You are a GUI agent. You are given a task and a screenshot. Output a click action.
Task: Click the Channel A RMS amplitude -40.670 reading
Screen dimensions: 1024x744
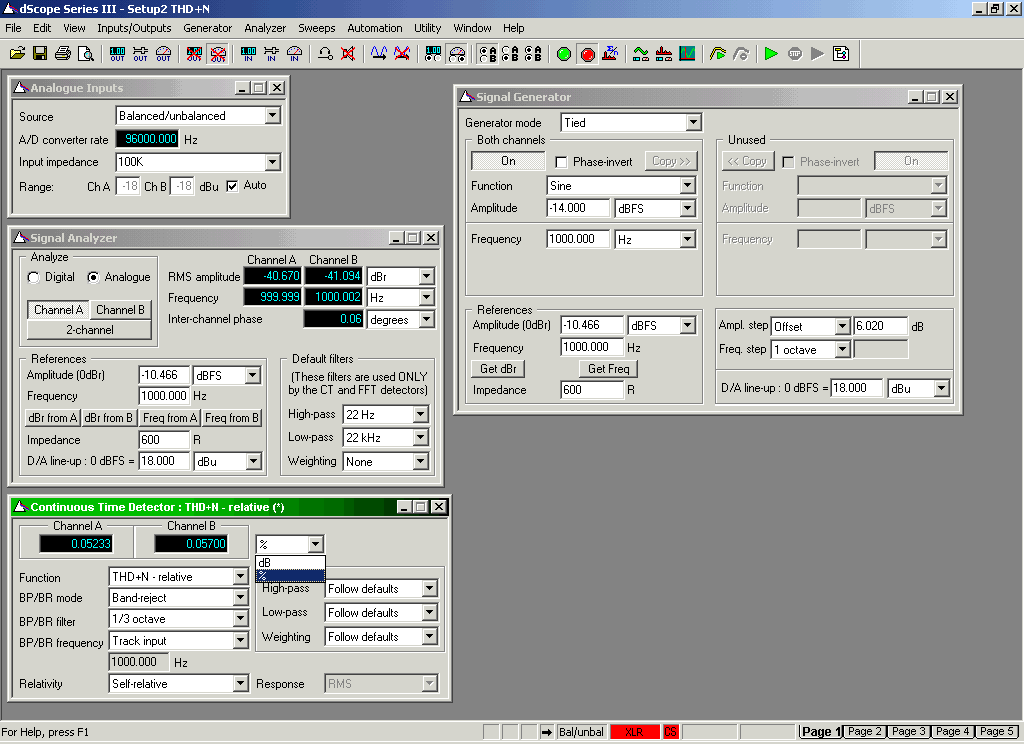coord(272,276)
